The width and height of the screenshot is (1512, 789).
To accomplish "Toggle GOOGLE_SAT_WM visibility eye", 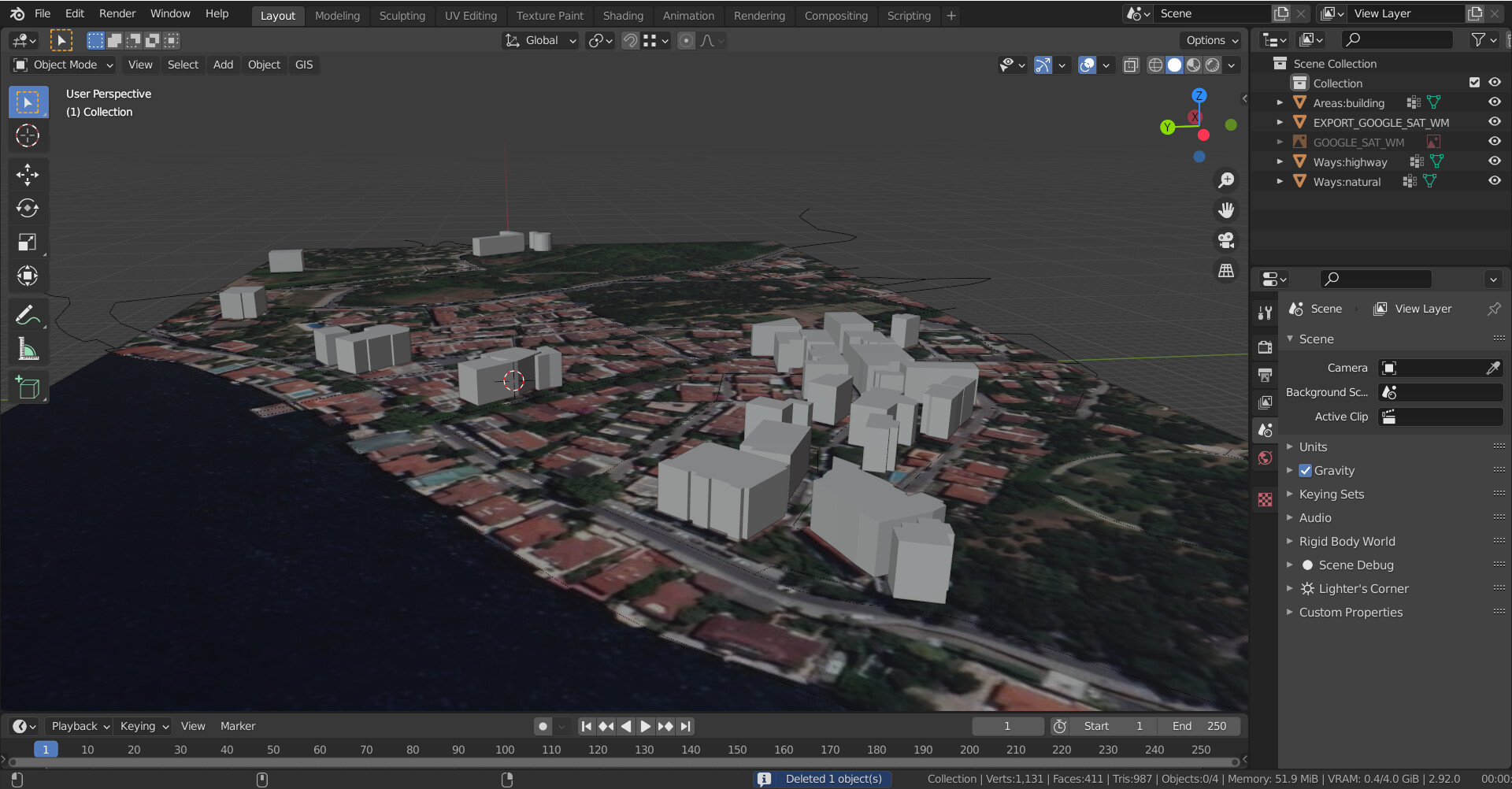I will click(1494, 142).
